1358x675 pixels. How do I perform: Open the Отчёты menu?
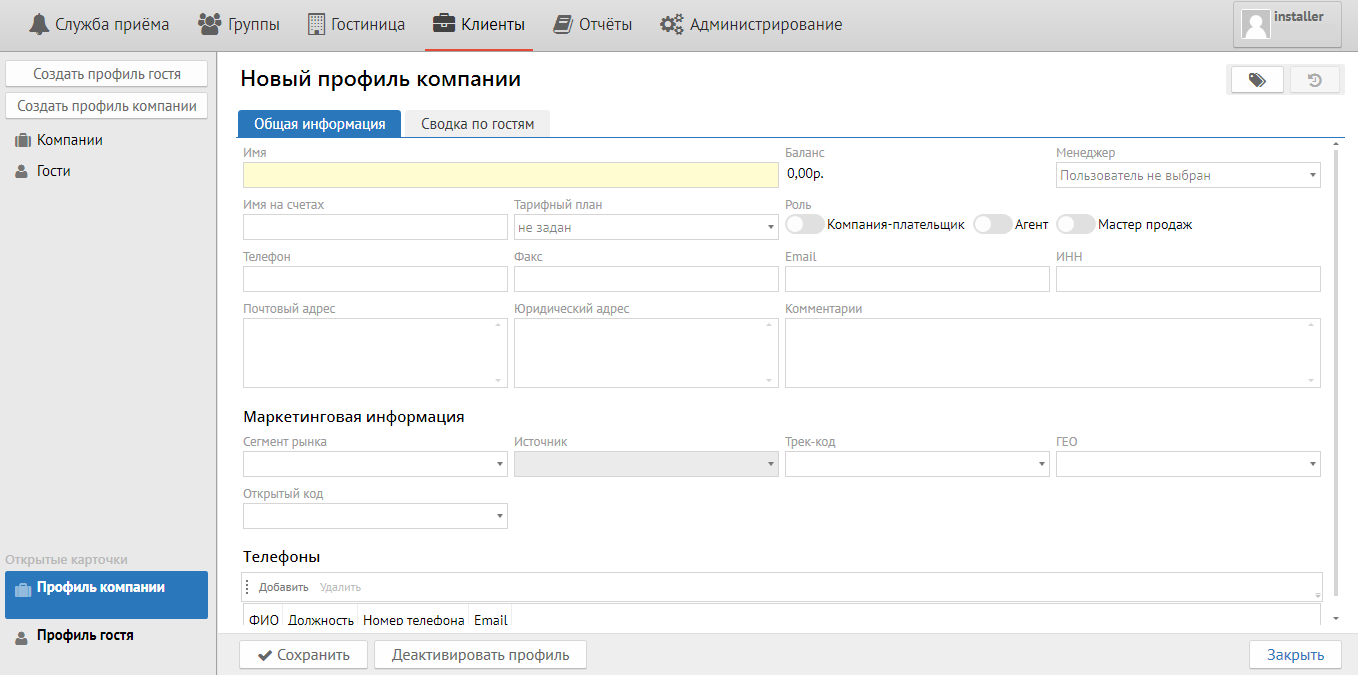click(x=593, y=25)
